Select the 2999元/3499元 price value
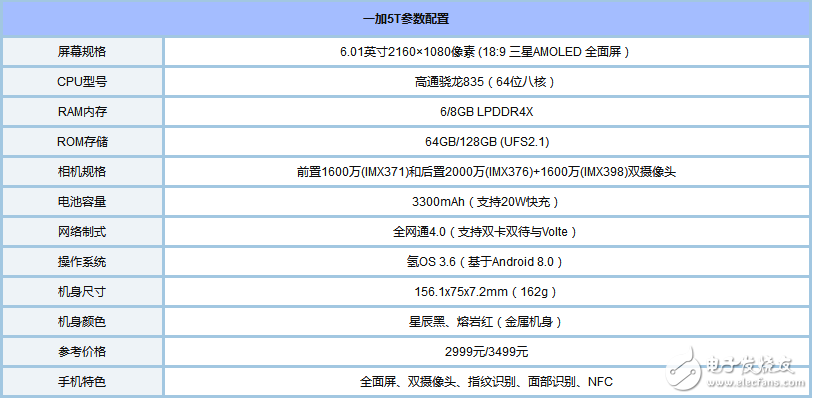The image size is (813, 399). (x=486, y=352)
